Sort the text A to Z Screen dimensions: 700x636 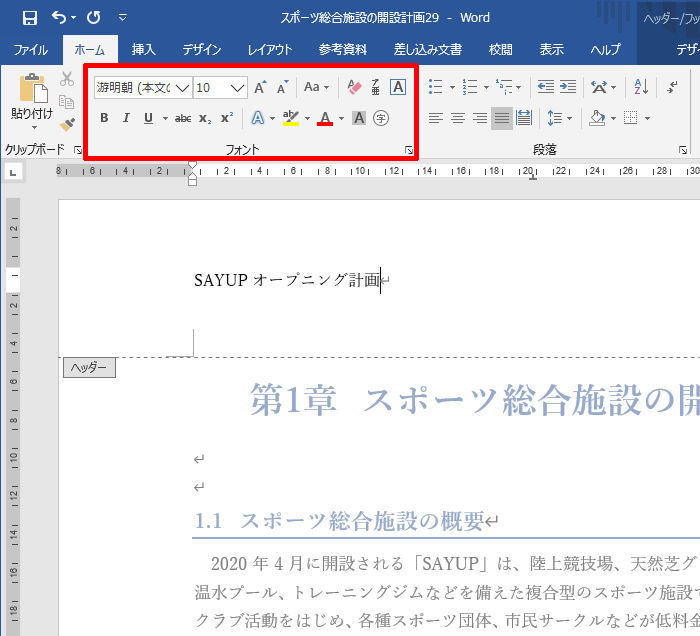click(641, 87)
